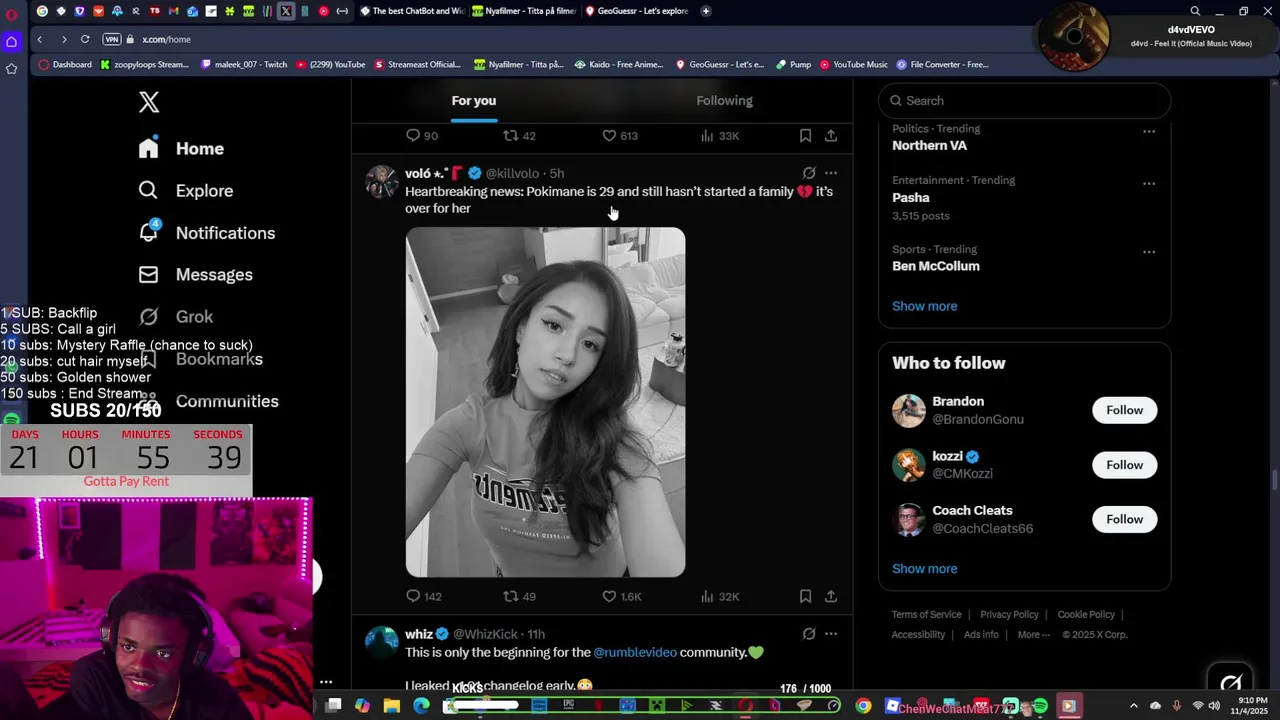This screenshot has width=1280, height=720.
Task: Bookmark the top post with 613 likes
Action: tap(805, 135)
